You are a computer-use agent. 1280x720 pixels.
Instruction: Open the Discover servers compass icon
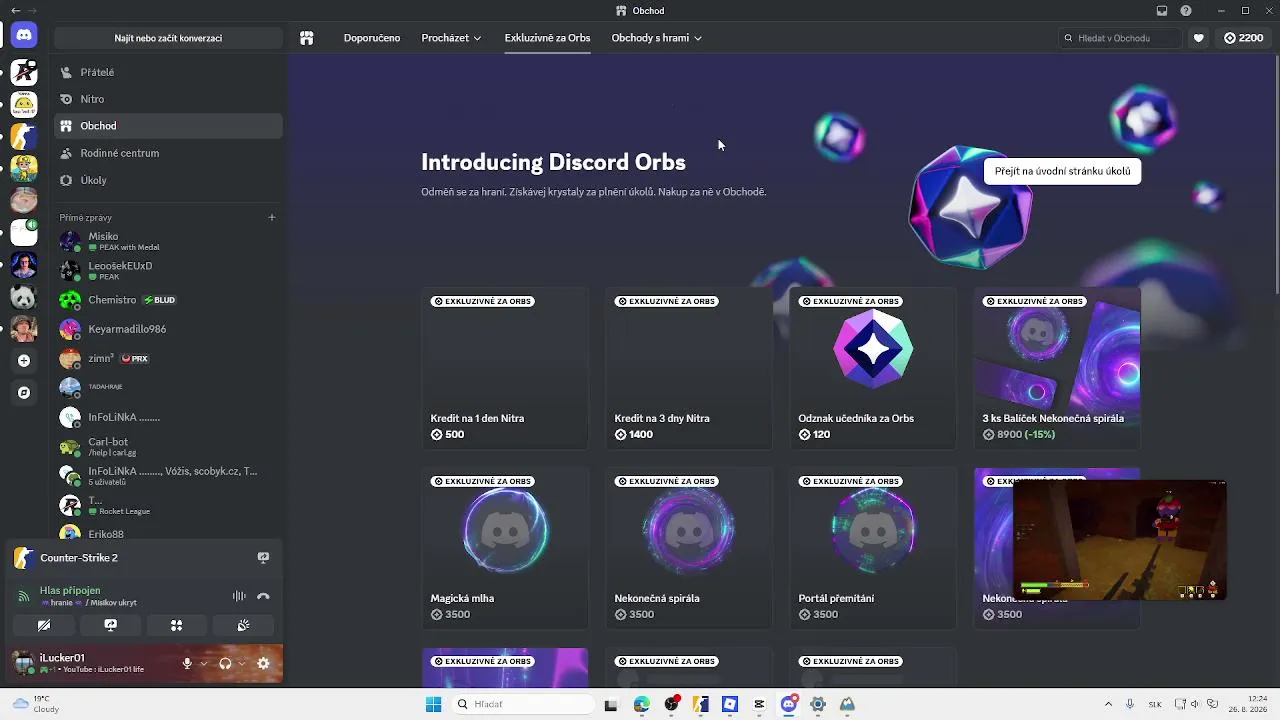[24, 393]
